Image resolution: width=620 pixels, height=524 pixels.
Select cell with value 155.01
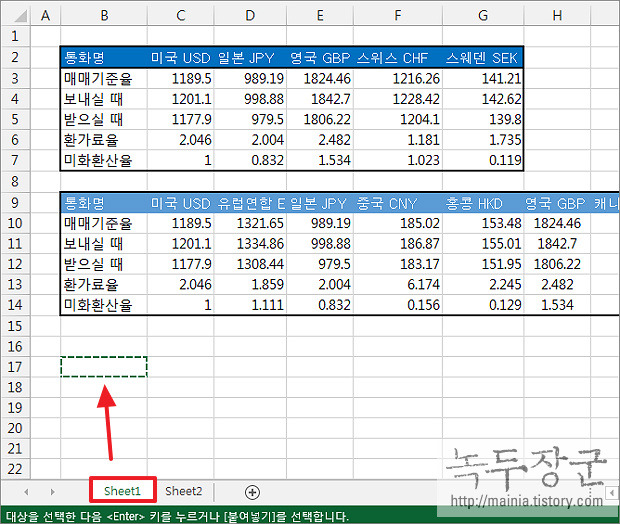click(483, 244)
